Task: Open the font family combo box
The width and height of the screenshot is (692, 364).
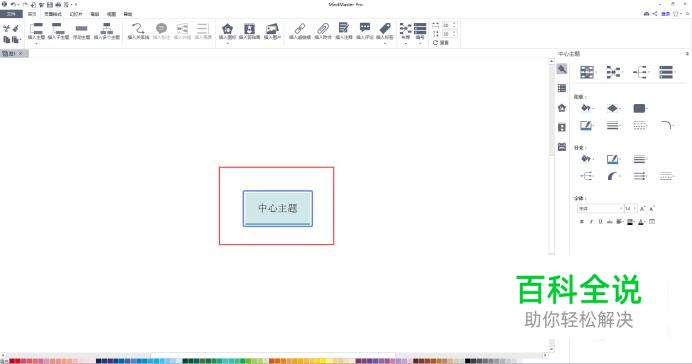Action: click(x=600, y=208)
